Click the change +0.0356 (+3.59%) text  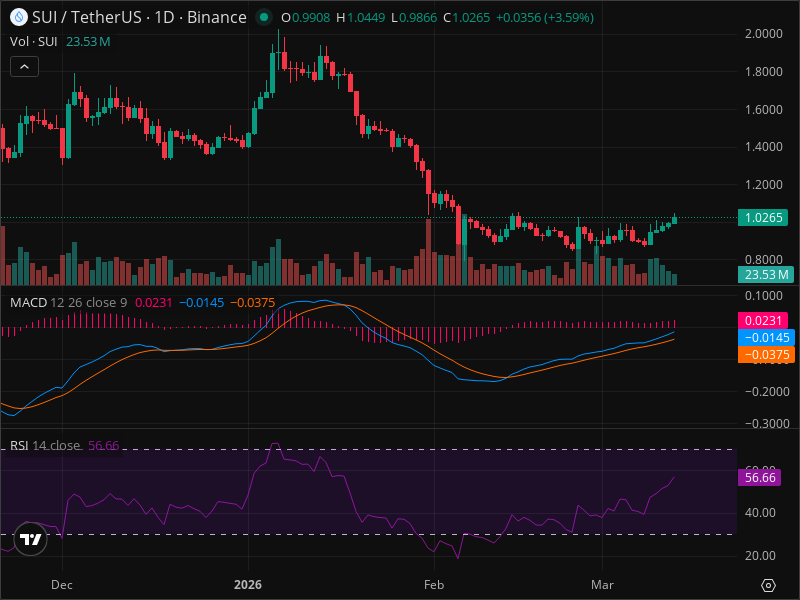coord(545,18)
